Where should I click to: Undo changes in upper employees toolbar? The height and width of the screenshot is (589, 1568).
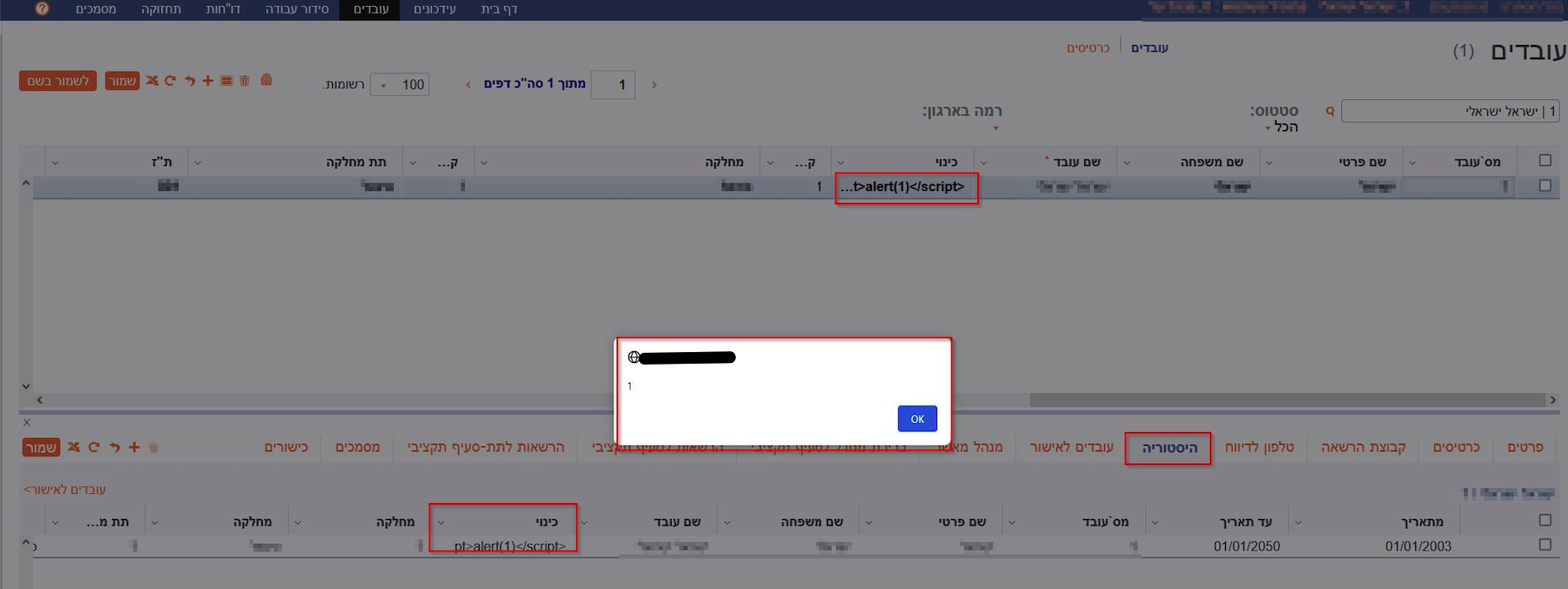[x=189, y=81]
